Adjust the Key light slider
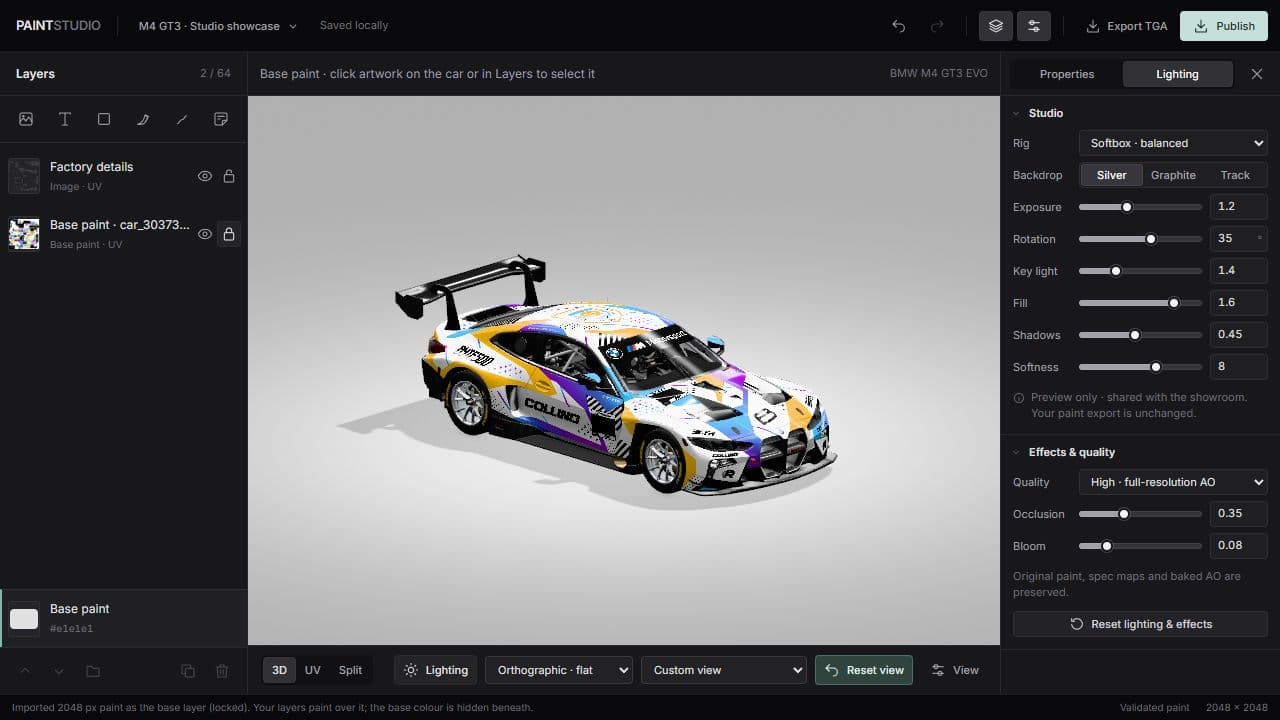Viewport: 1280px width, 720px height. [x=1140, y=271]
